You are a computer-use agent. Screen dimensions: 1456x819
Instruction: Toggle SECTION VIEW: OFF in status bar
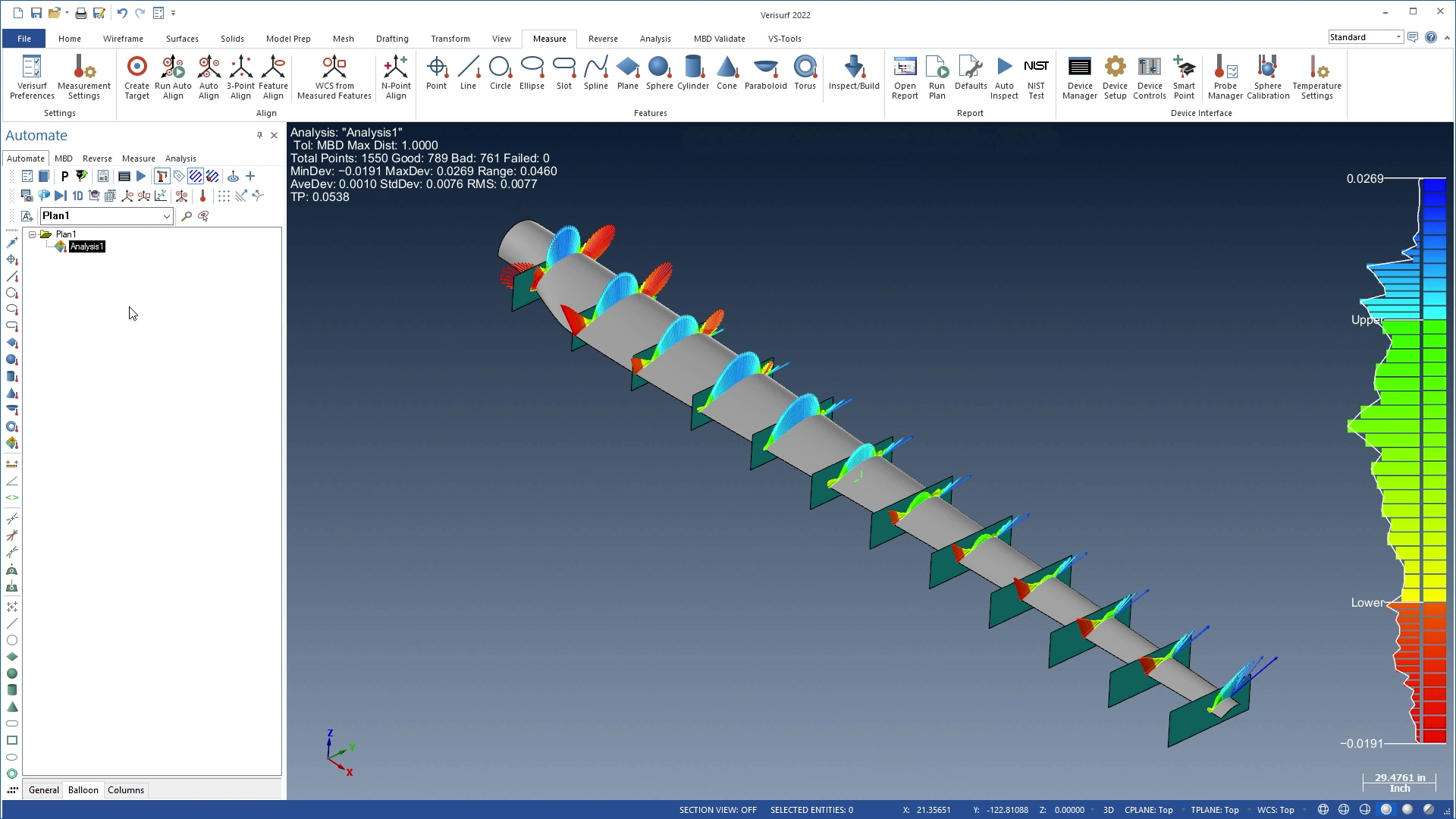tap(717, 810)
